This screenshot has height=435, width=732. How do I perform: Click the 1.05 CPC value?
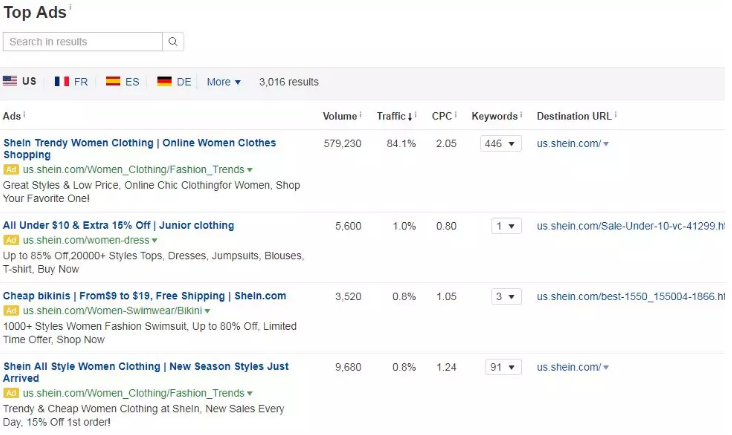click(x=446, y=296)
